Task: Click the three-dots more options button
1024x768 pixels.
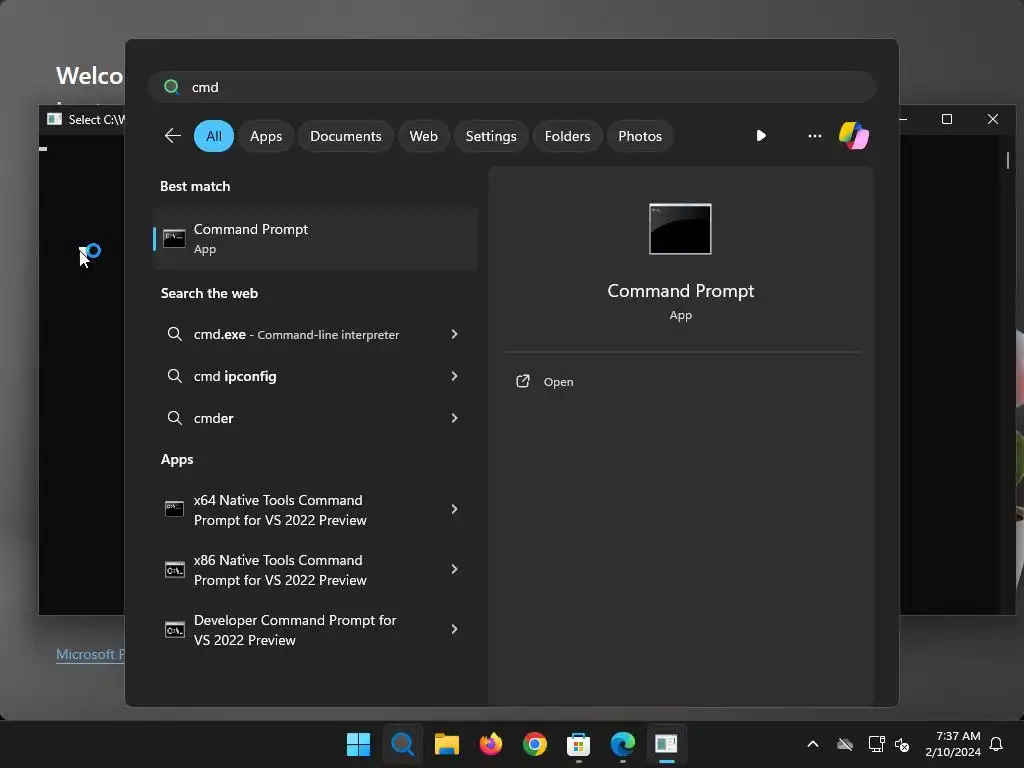Action: 814,136
